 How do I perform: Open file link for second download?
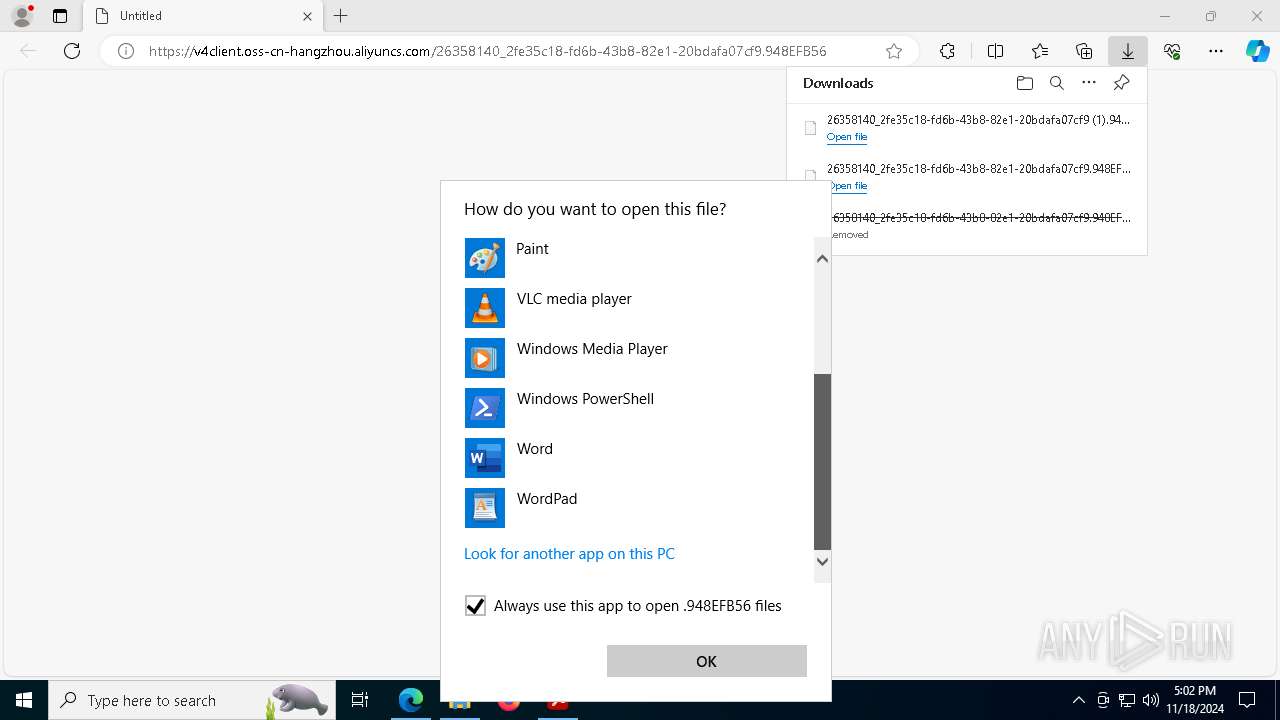847,186
